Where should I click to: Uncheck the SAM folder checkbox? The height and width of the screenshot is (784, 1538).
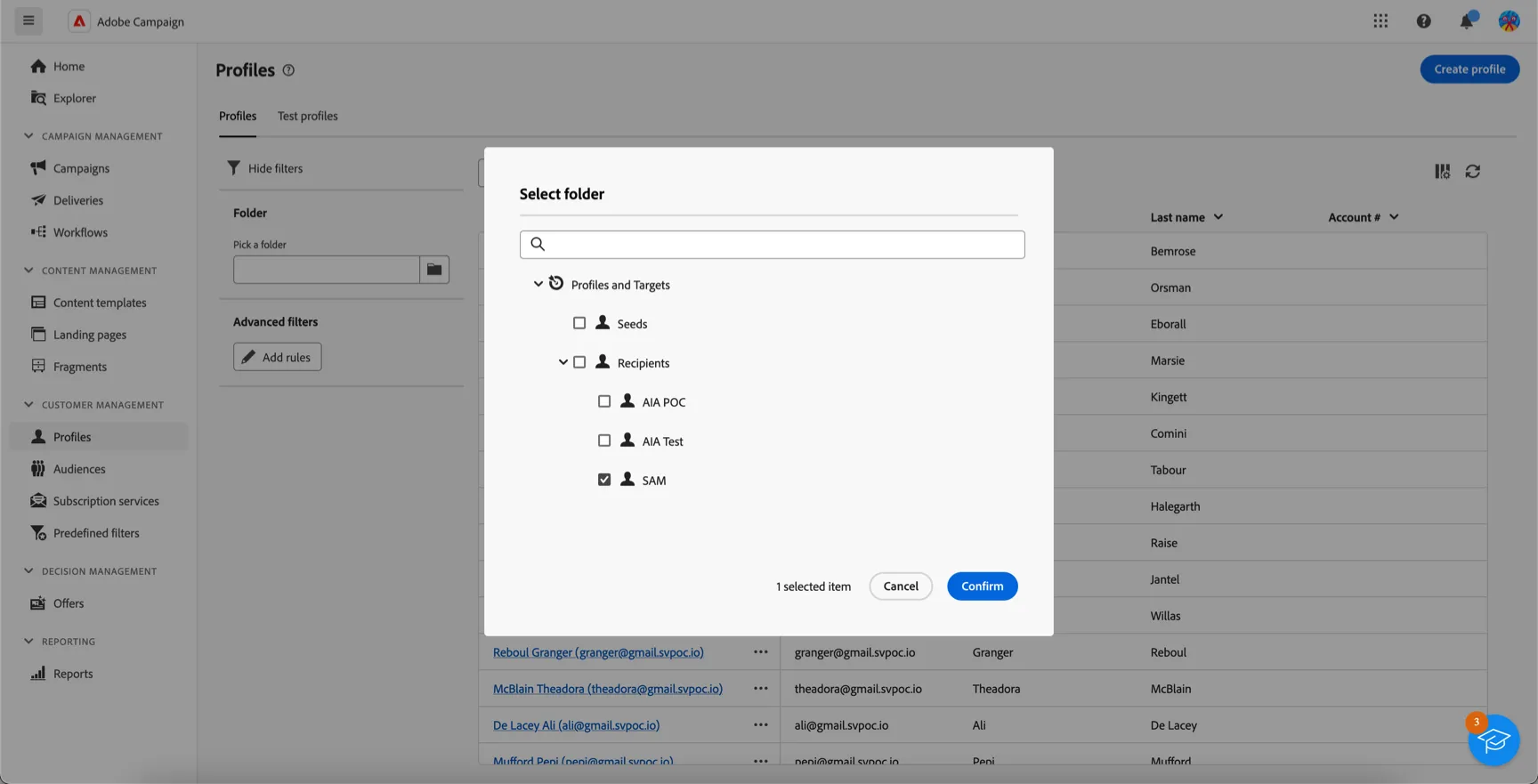coord(604,480)
